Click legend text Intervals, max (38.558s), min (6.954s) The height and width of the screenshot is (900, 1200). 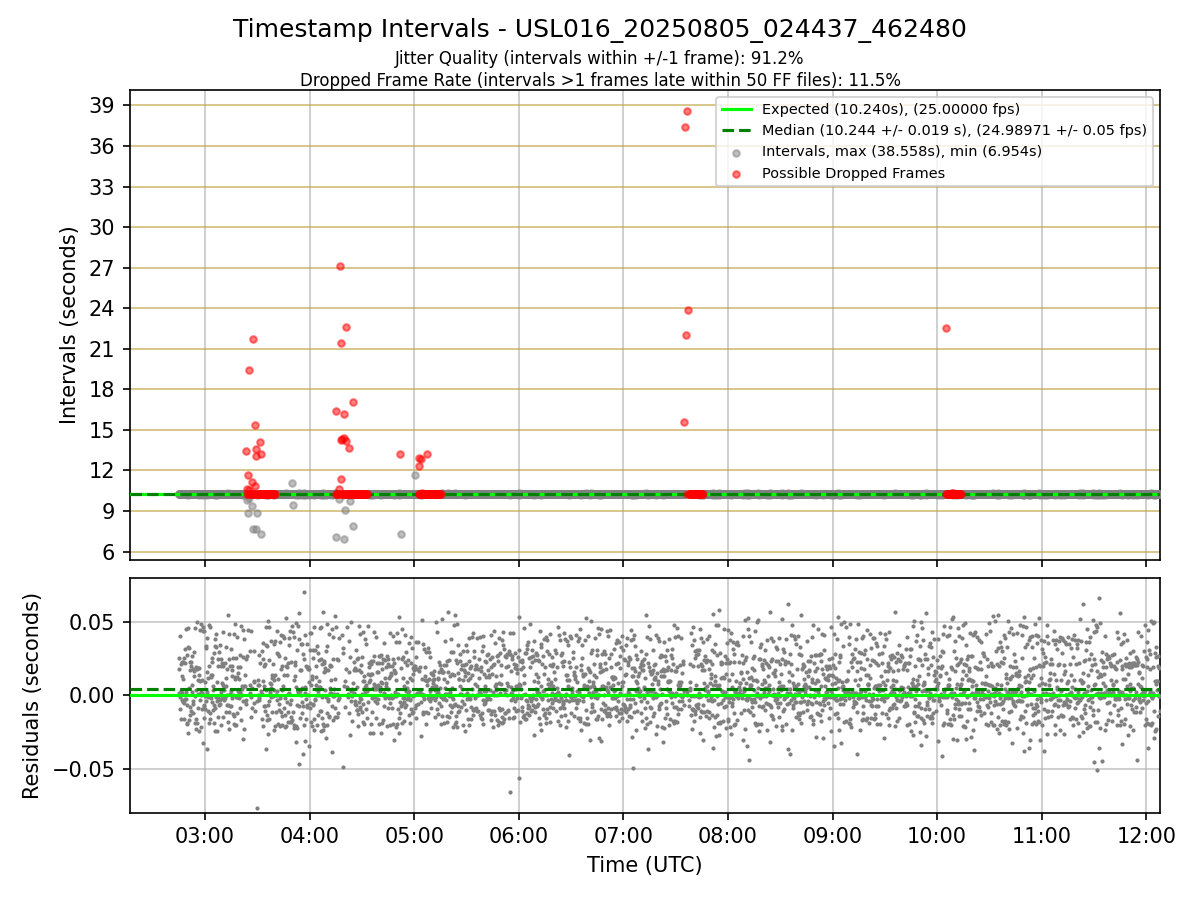902,152
